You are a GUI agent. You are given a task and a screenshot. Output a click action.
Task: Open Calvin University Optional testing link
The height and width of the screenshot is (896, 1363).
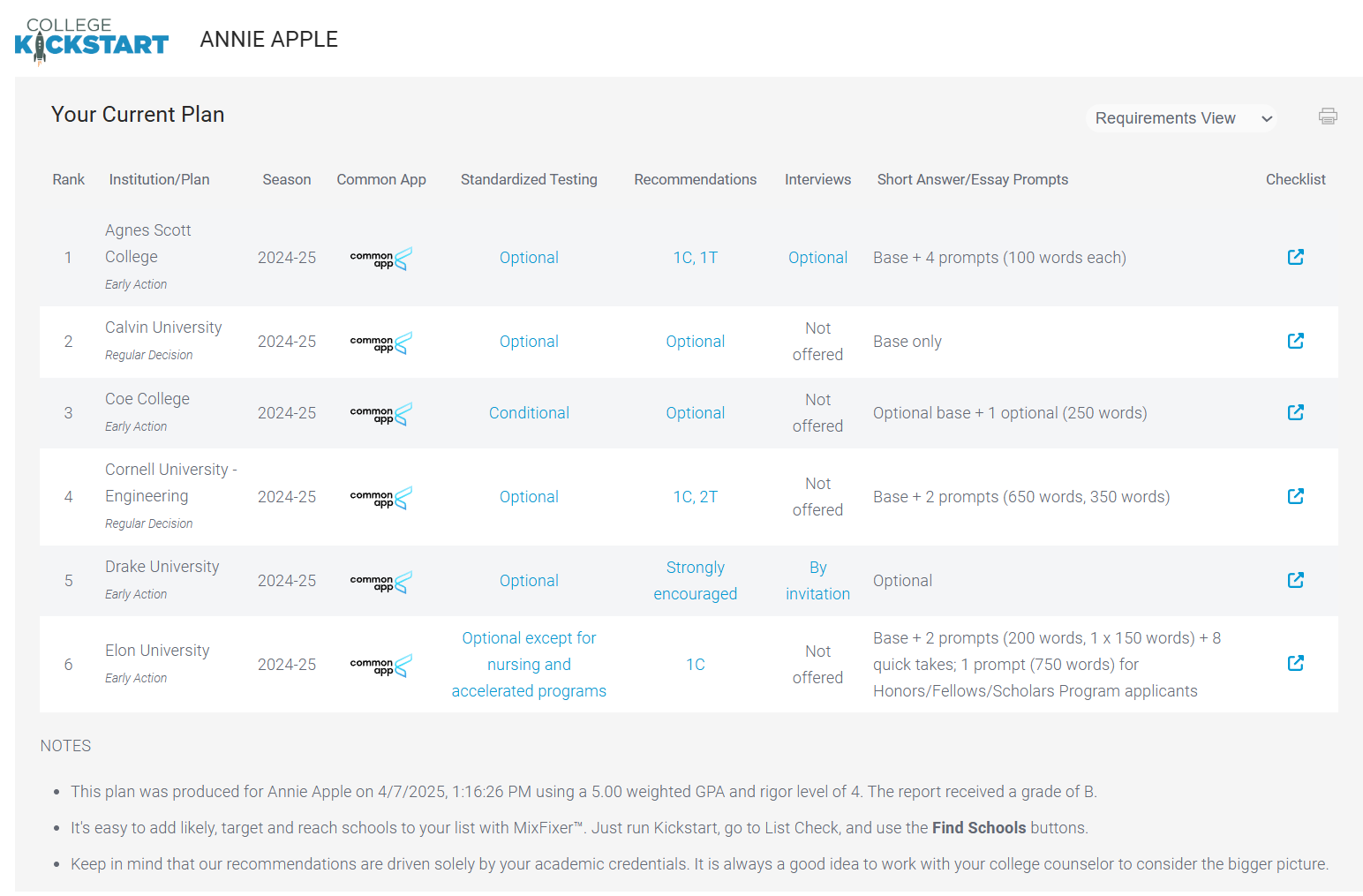coord(529,342)
